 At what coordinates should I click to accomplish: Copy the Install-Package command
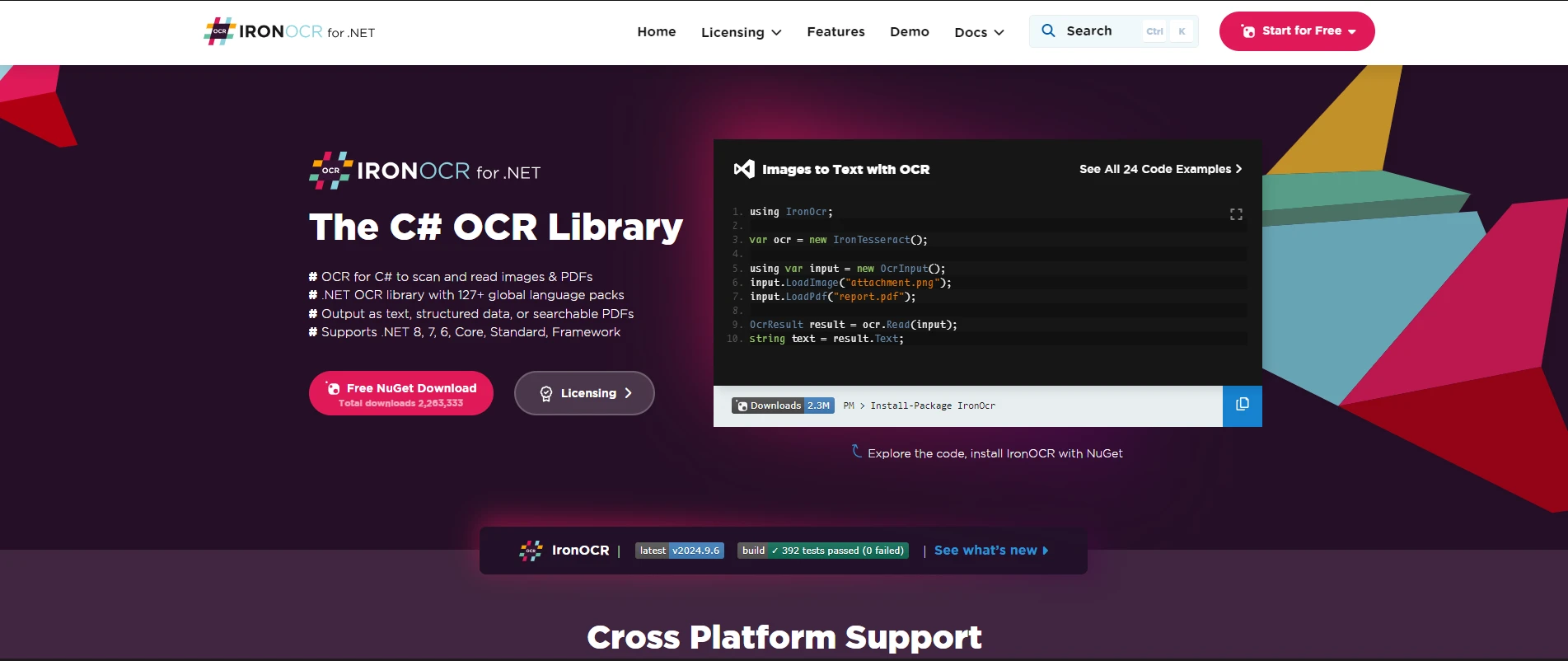point(1242,405)
